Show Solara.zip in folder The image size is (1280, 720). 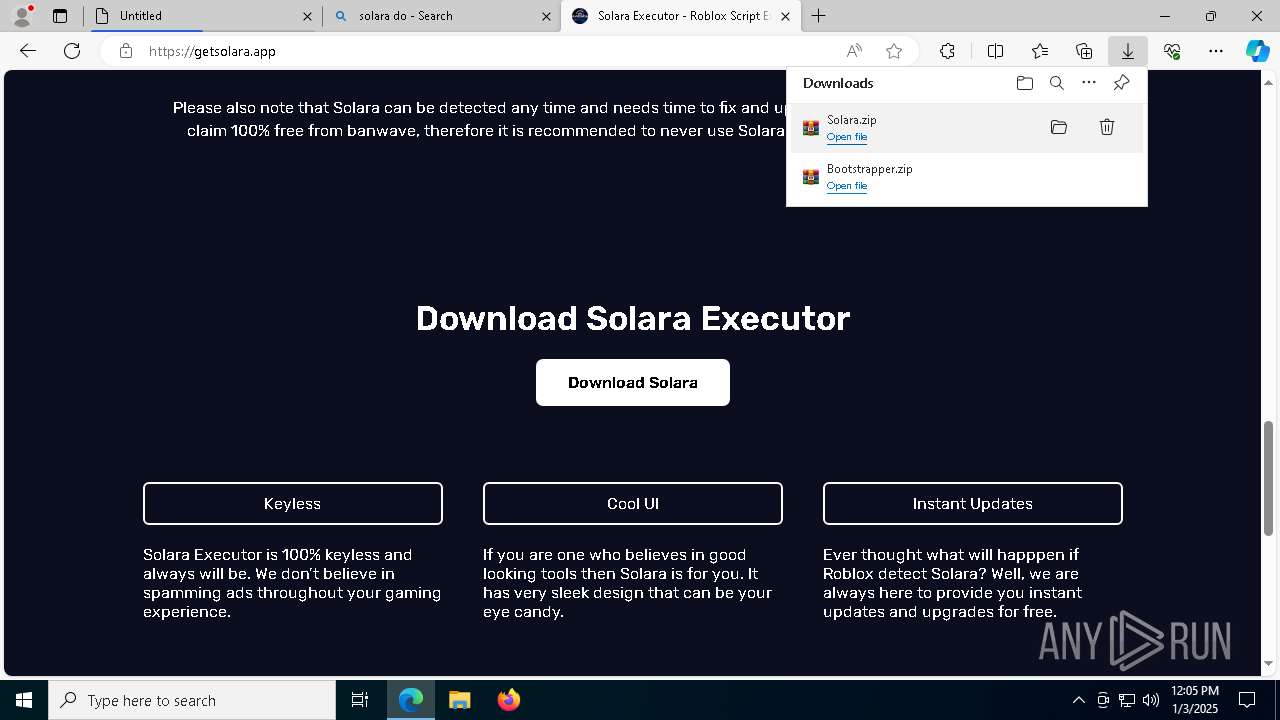[1059, 127]
